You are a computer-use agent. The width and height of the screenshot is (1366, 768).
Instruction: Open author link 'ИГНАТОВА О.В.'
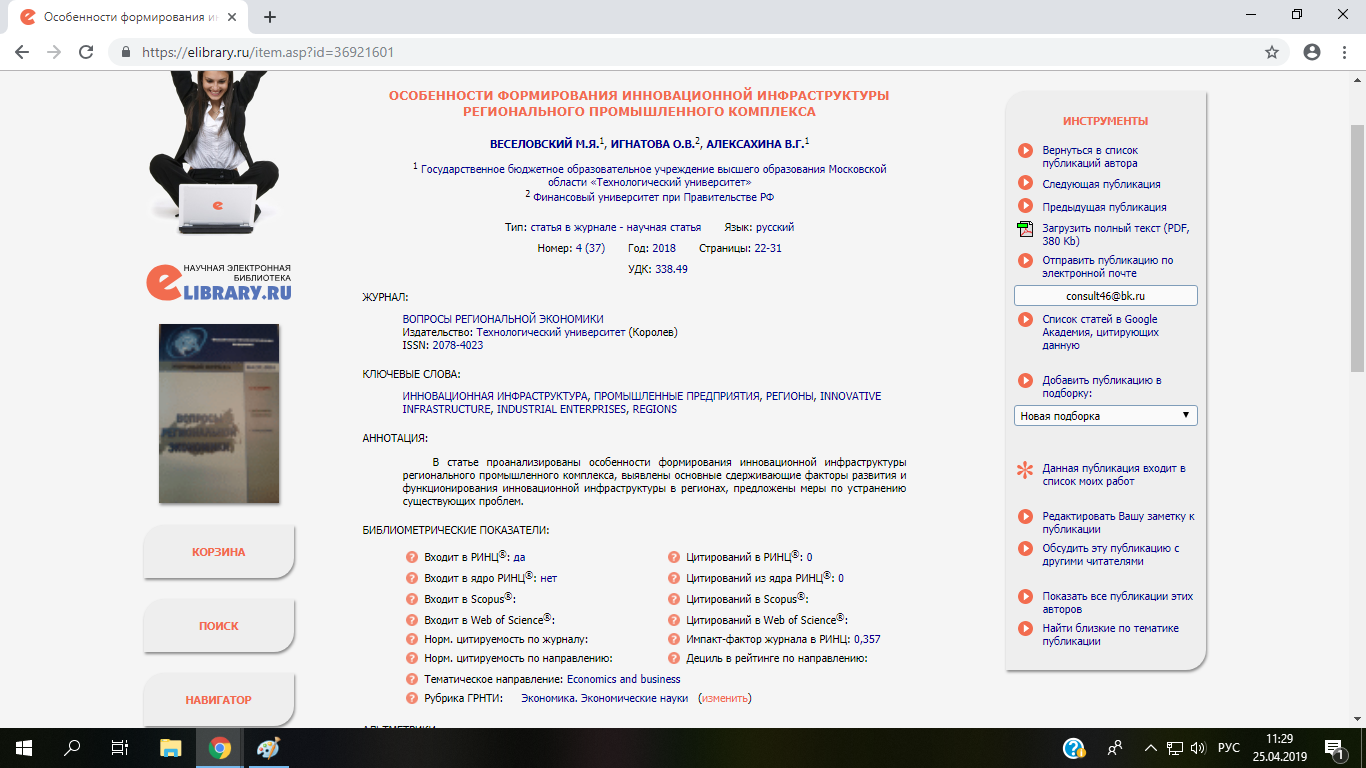click(654, 144)
